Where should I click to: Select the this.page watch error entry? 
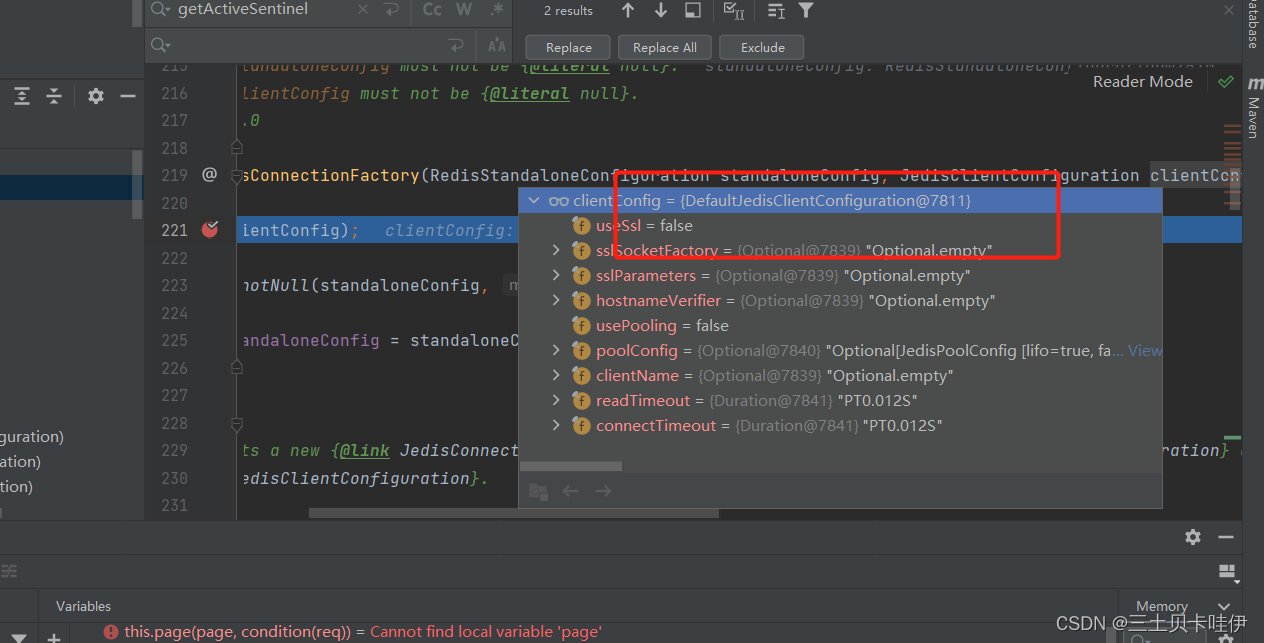(x=353, y=632)
